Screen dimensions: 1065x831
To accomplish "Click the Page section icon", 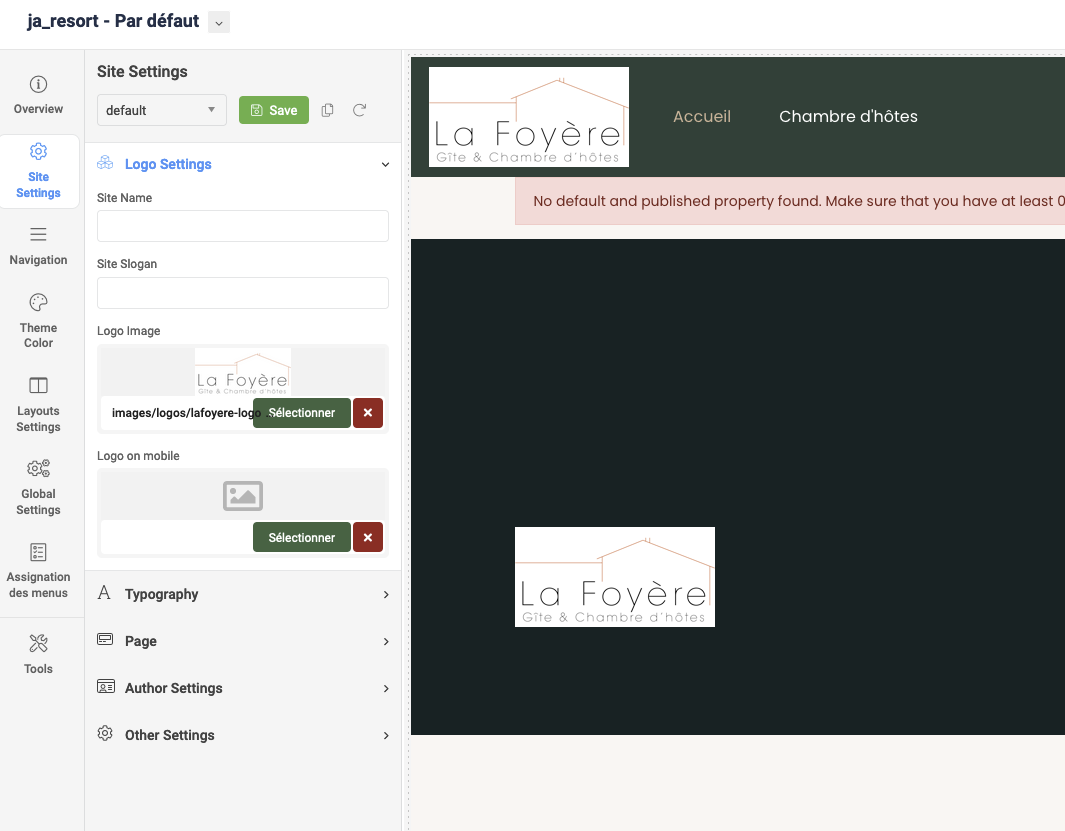I will (x=105, y=639).
